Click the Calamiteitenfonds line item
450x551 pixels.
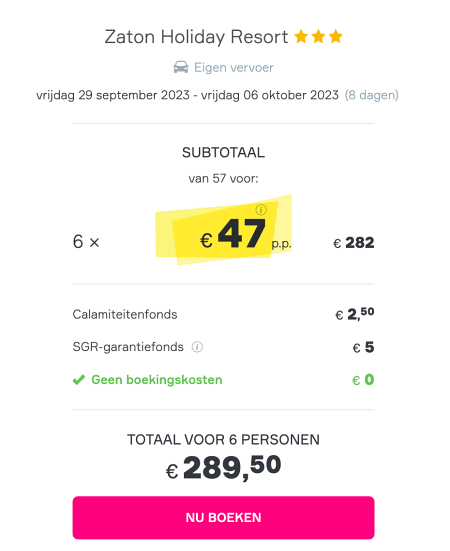click(x=223, y=314)
